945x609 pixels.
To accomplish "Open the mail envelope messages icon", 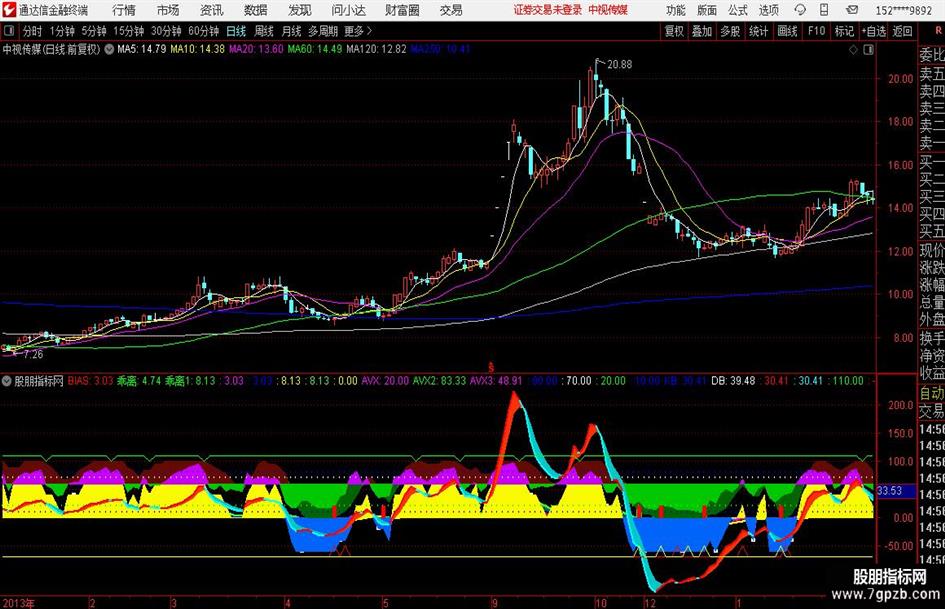I will coord(852,10).
